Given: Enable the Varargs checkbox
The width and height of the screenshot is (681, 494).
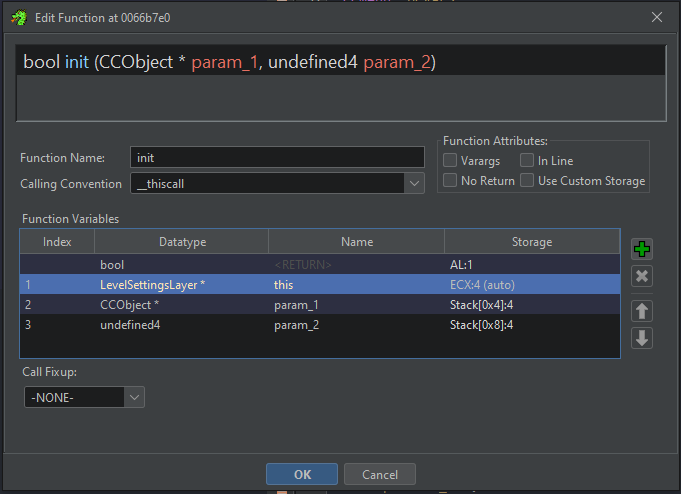Looking at the screenshot, I should [x=450, y=160].
